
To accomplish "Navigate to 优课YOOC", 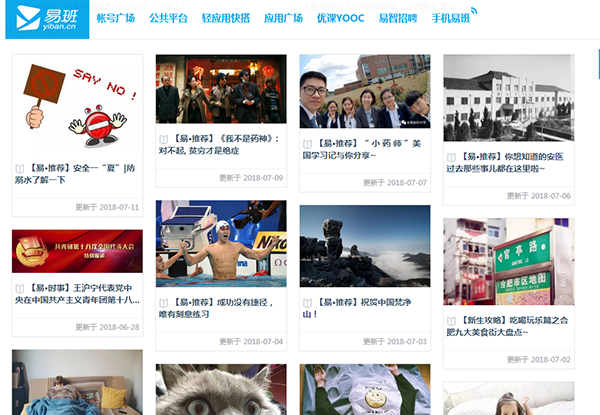I will (x=340, y=19).
